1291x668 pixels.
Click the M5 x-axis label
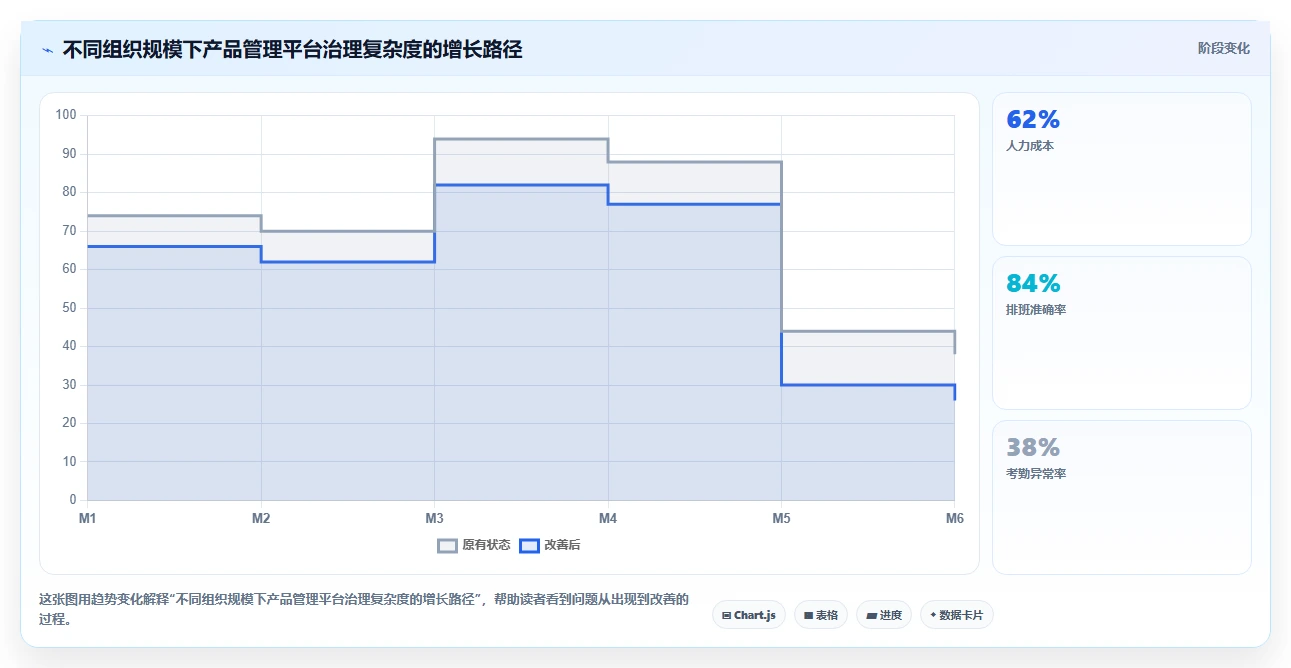click(781, 518)
